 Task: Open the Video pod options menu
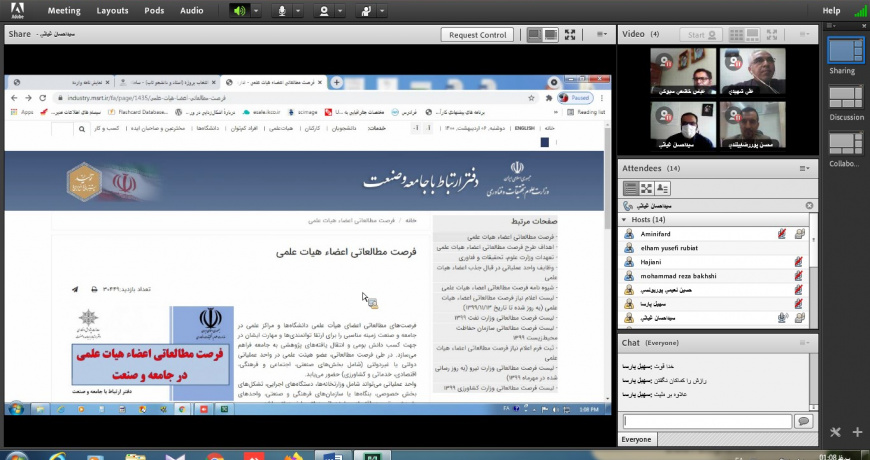pyautogui.click(x=804, y=34)
